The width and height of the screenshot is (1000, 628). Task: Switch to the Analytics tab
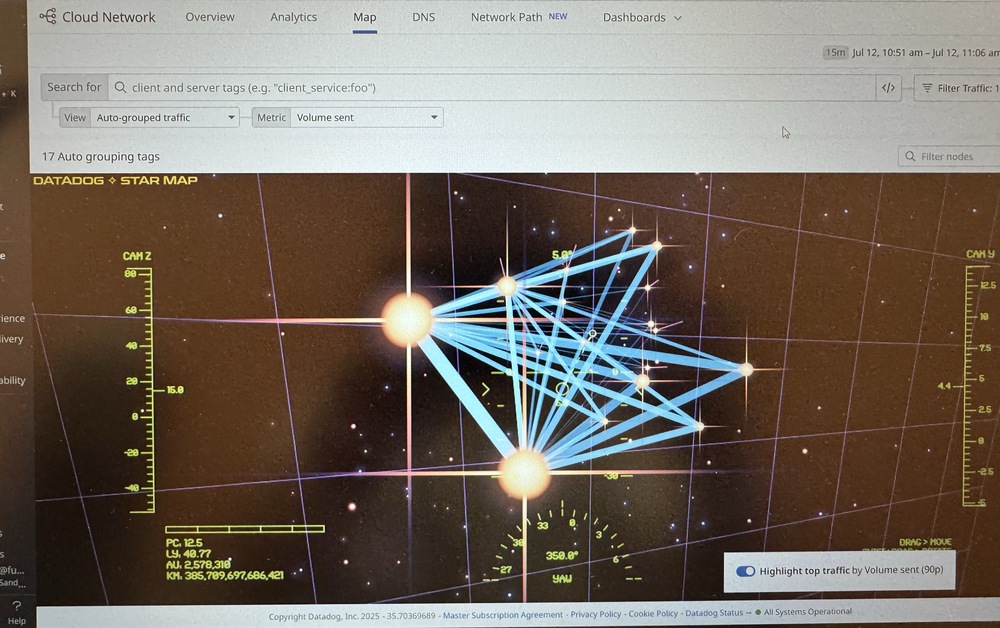[293, 17]
